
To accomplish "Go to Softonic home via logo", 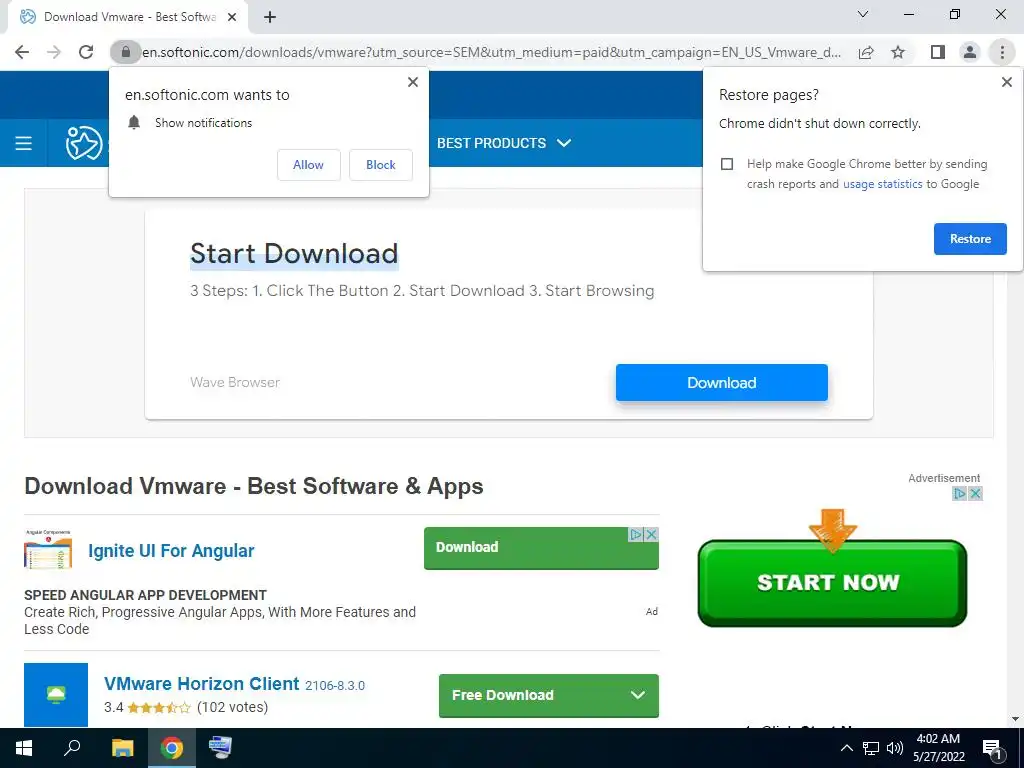I will pos(84,143).
